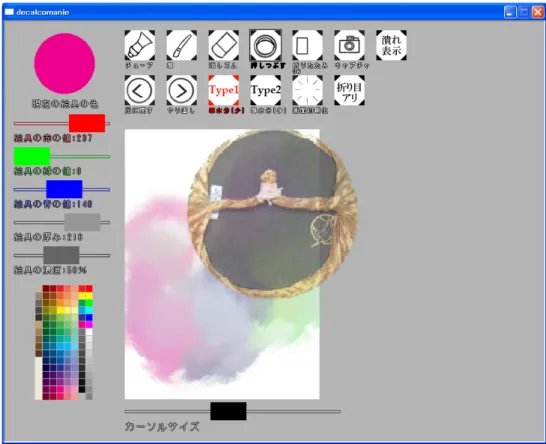Select the Type1 mode button
Image resolution: width=546 pixels, height=444 pixels.
pyautogui.click(x=224, y=90)
